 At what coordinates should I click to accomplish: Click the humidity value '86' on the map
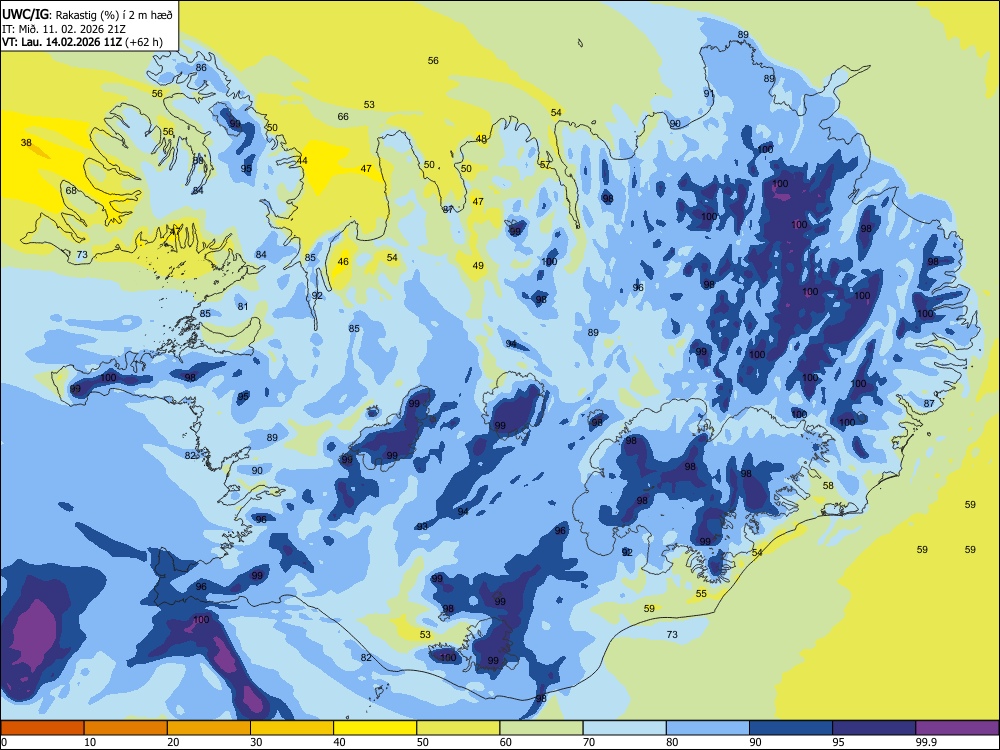pos(201,68)
